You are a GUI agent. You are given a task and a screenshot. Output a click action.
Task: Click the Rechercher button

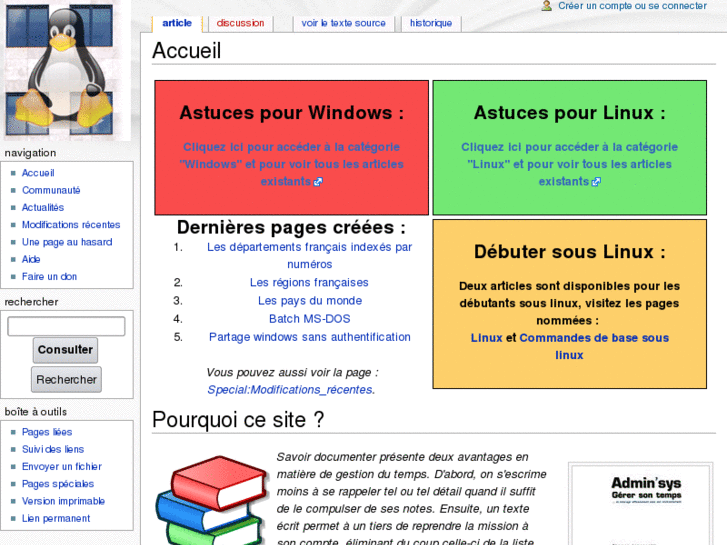(x=66, y=379)
